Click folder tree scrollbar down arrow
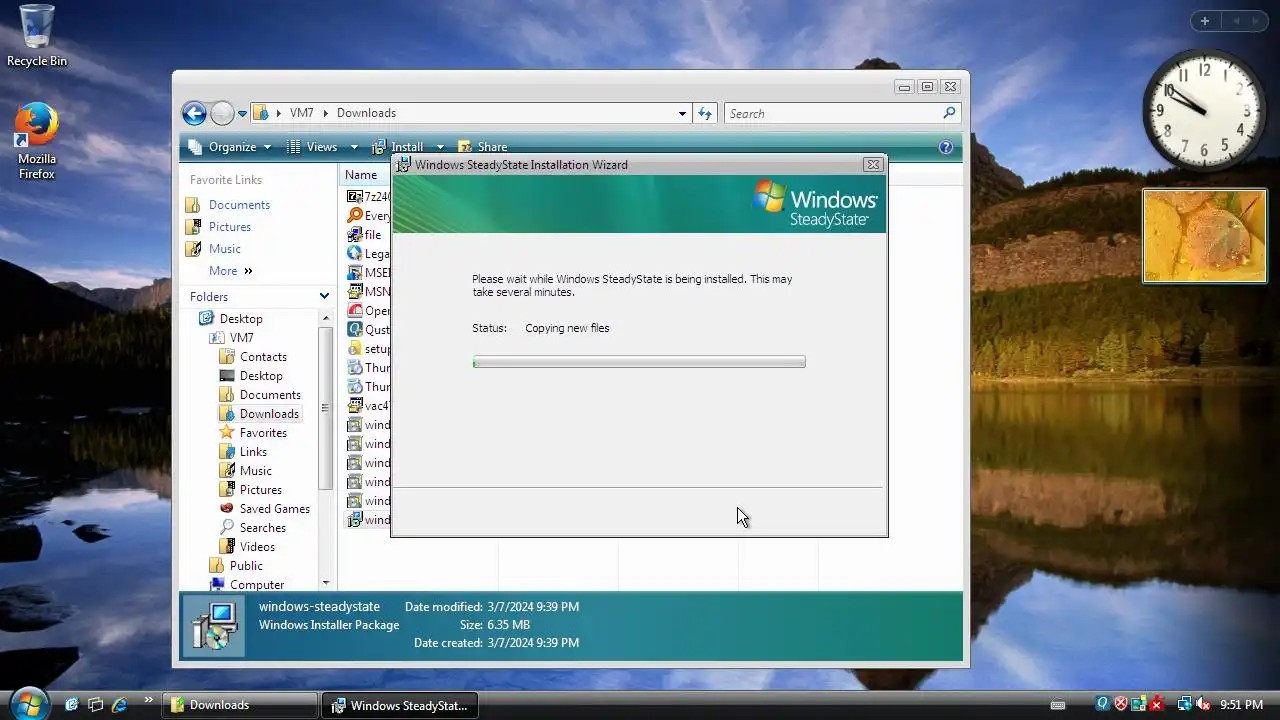This screenshot has width=1280, height=720. pyautogui.click(x=326, y=583)
